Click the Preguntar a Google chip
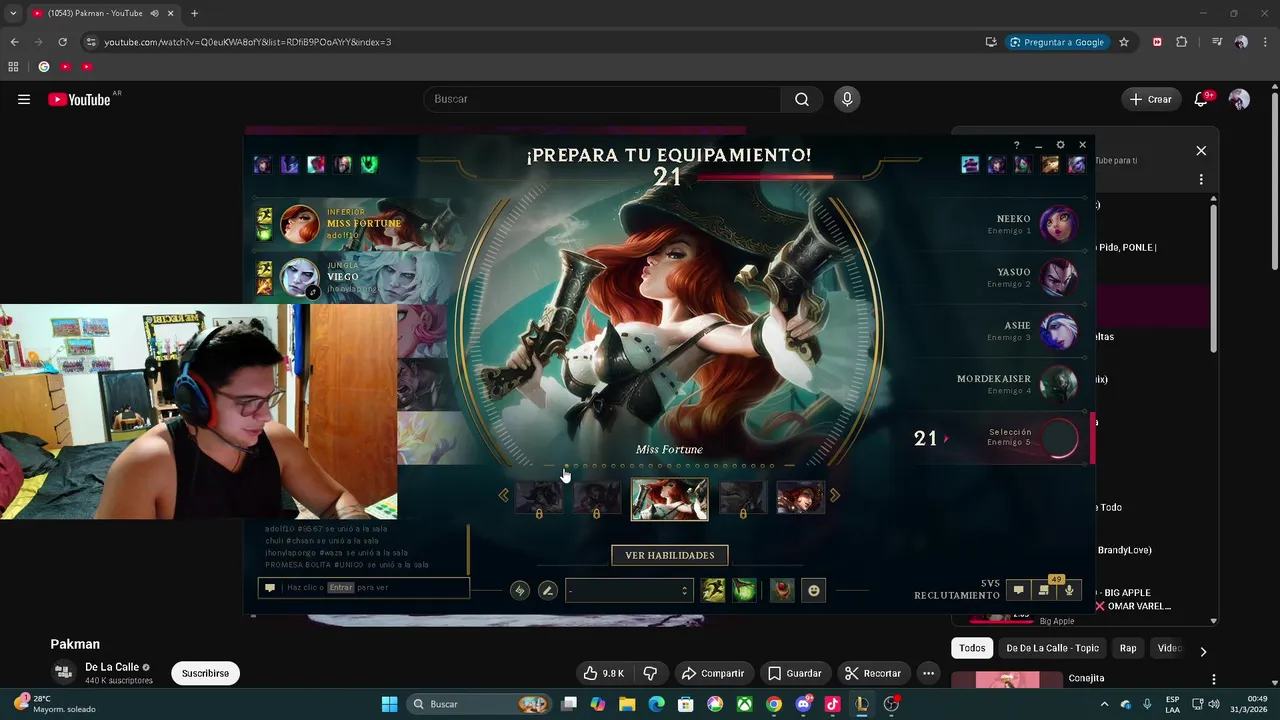Image resolution: width=1280 pixels, height=720 pixels. coord(1057,42)
